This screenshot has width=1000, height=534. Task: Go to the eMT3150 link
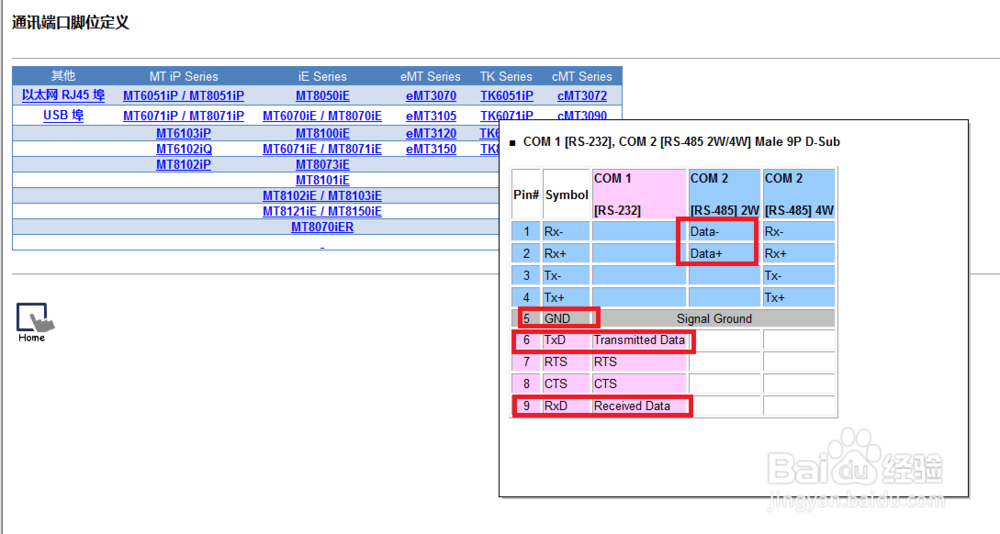(431, 149)
